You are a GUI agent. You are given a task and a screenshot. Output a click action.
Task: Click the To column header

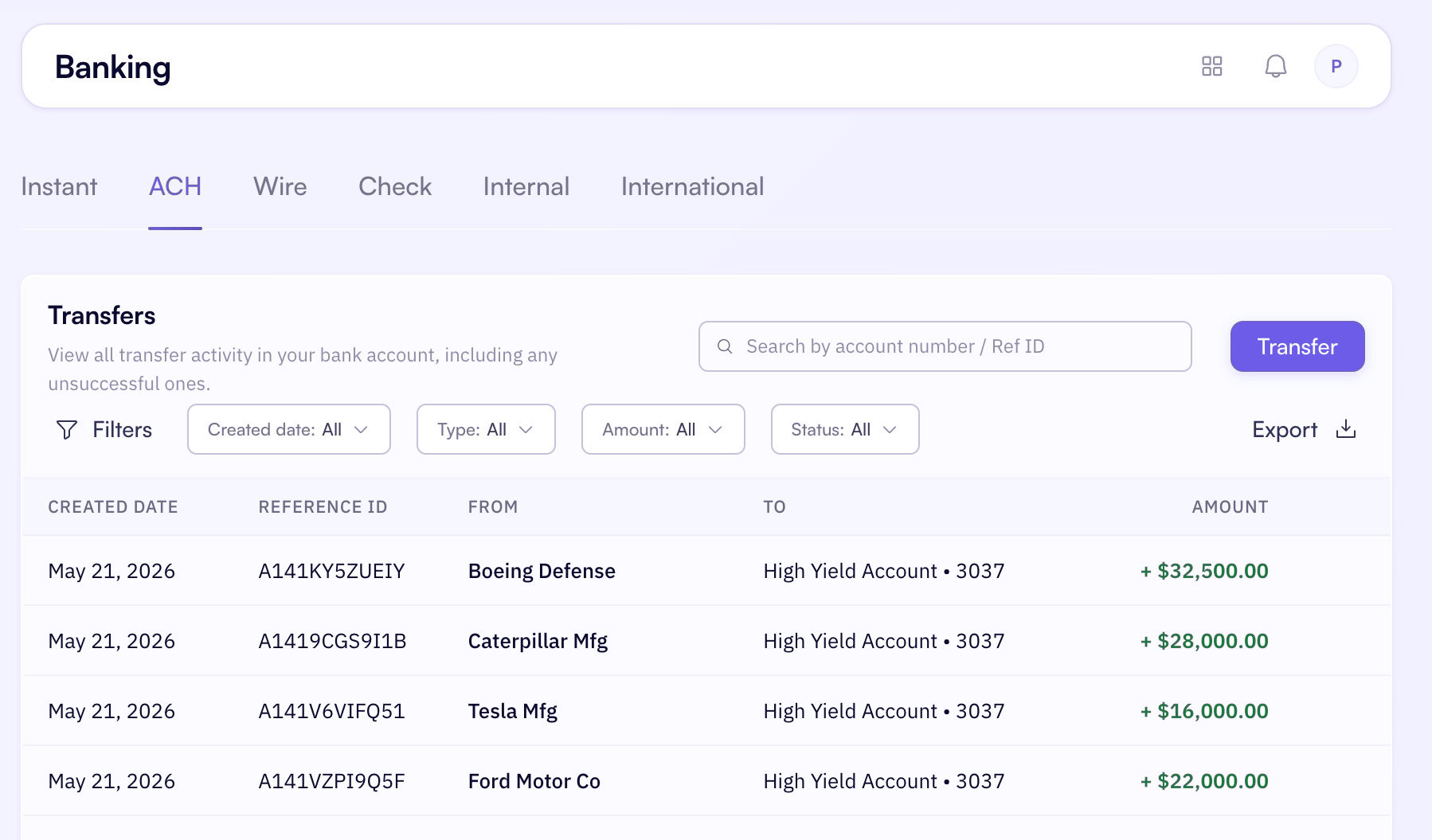[774, 507]
